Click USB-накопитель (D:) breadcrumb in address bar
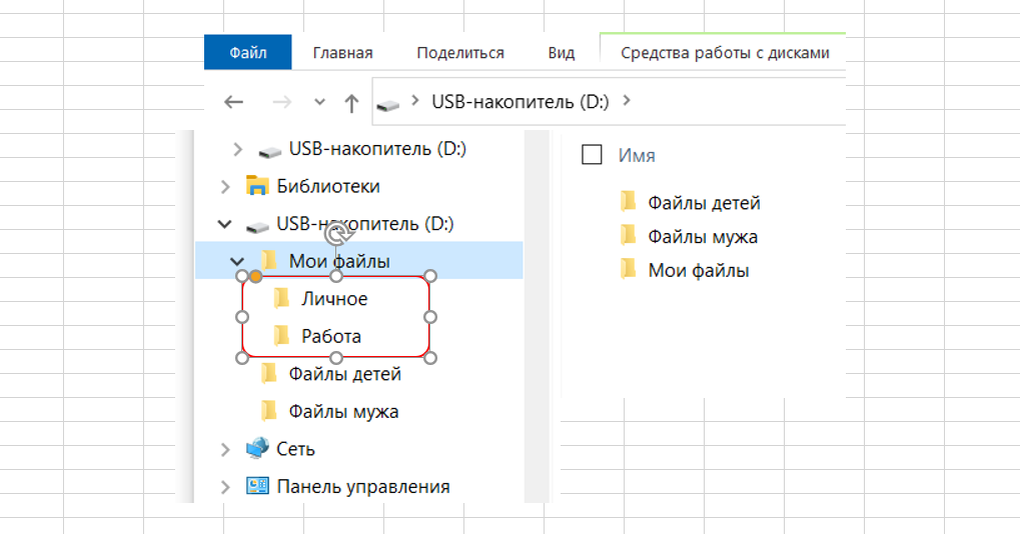1020x534 pixels. tap(520, 101)
